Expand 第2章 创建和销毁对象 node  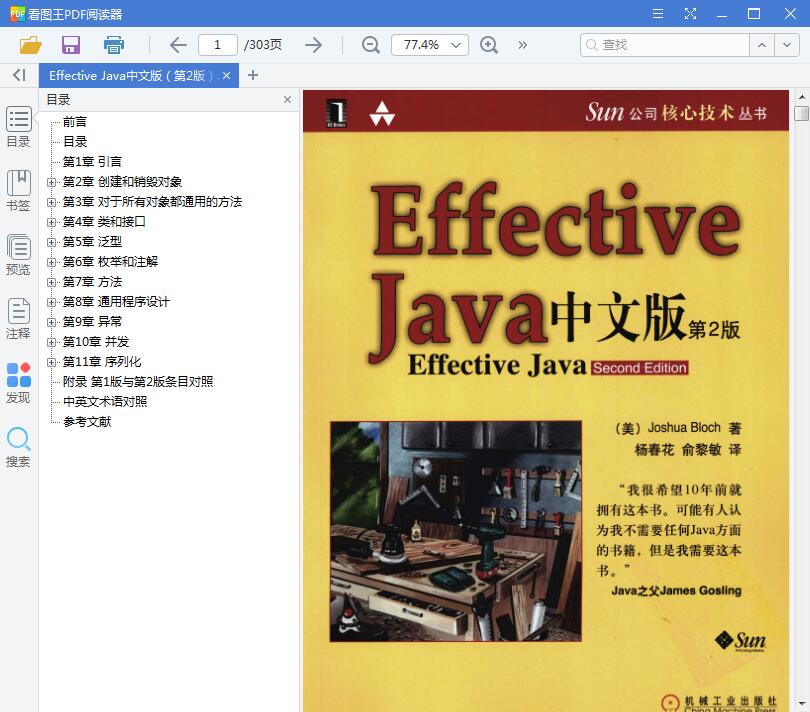[x=51, y=182]
